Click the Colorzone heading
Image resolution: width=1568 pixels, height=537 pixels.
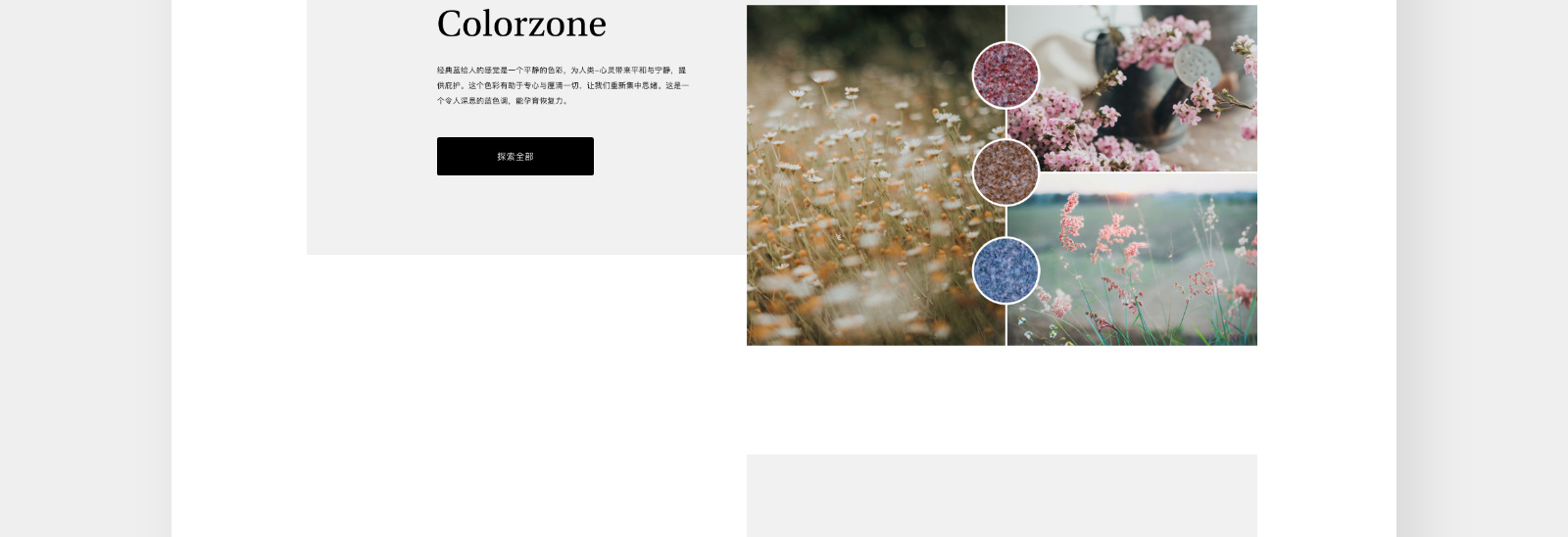pyautogui.click(x=521, y=24)
